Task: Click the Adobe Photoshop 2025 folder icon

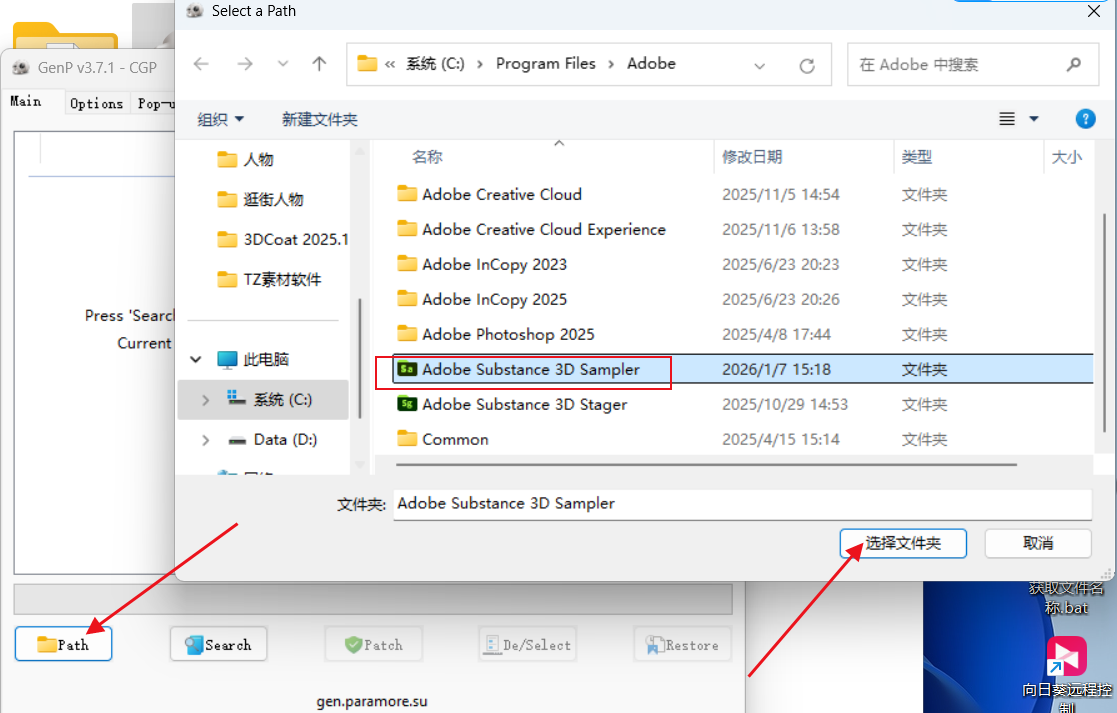Action: coord(407,333)
